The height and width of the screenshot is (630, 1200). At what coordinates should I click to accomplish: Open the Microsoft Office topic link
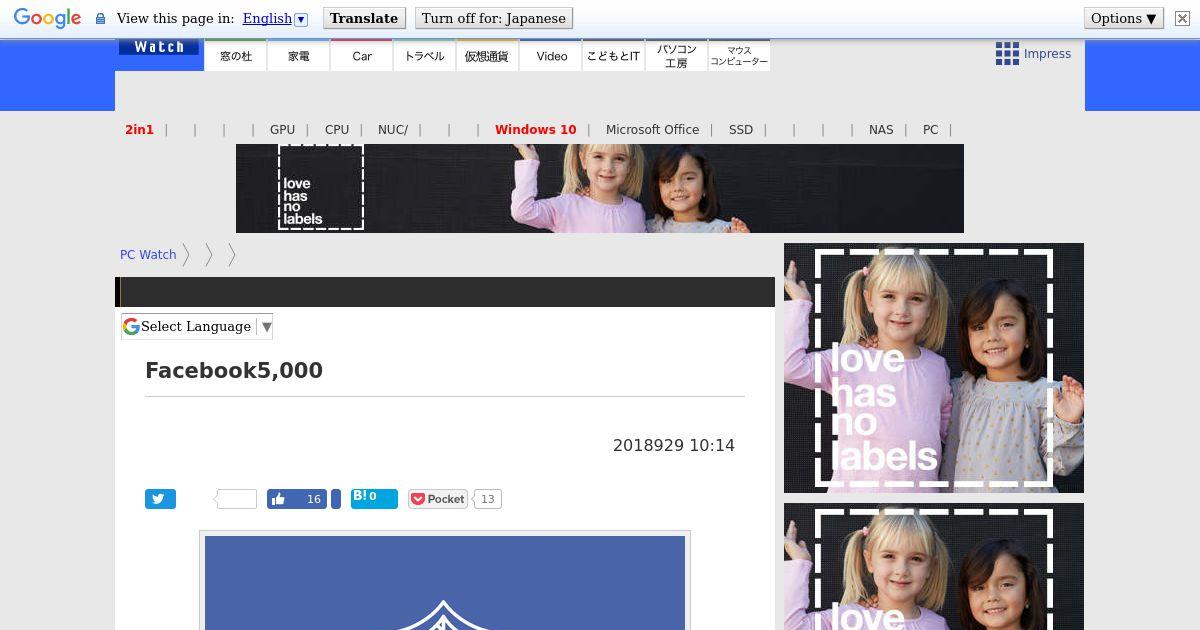[x=652, y=129]
